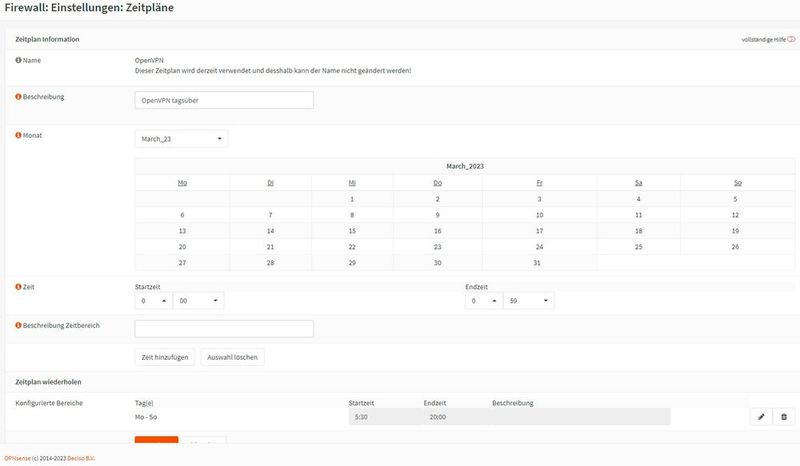Open the Startzeit minutes dropdown
Viewport: 800px width, 466px height.
coord(198,301)
